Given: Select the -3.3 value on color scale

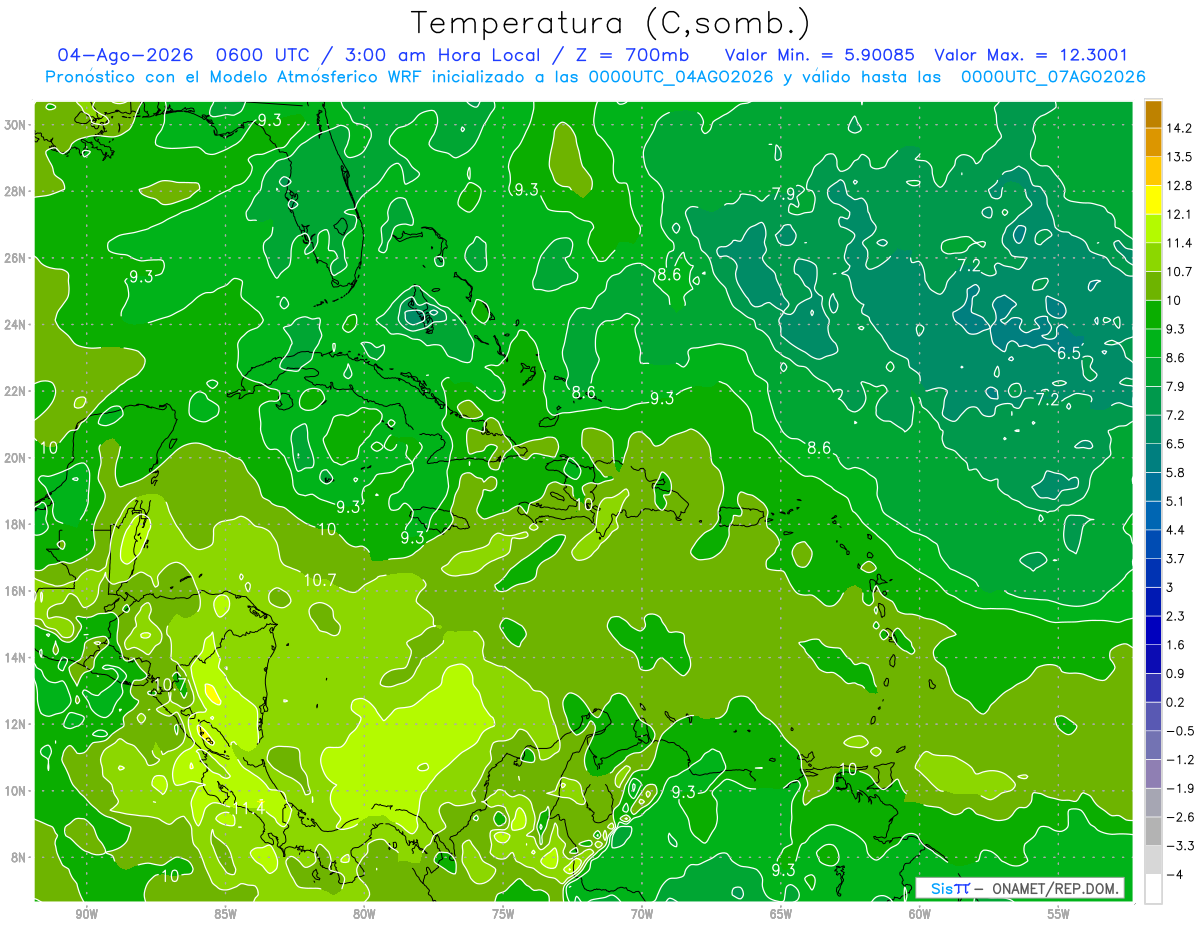Looking at the screenshot, I should click(1180, 846).
